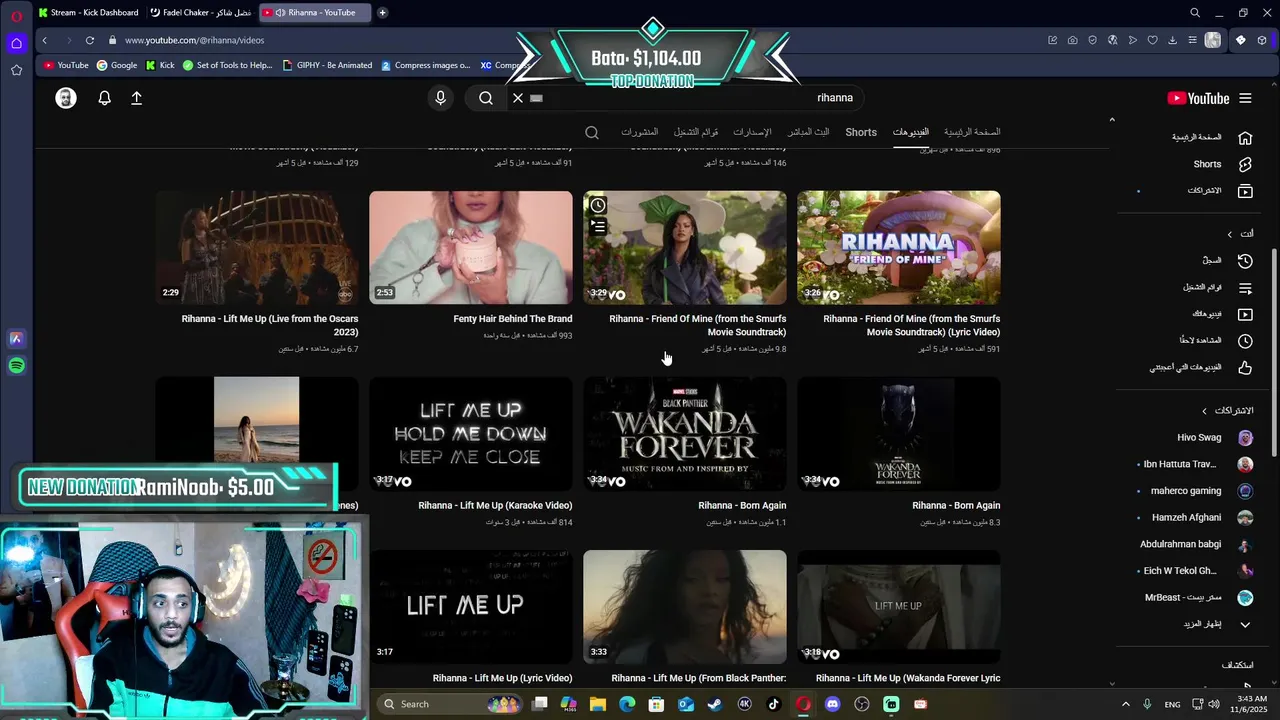
Task: Play Friend Of Mine Lyric Video thumbnail
Action: click(x=899, y=247)
